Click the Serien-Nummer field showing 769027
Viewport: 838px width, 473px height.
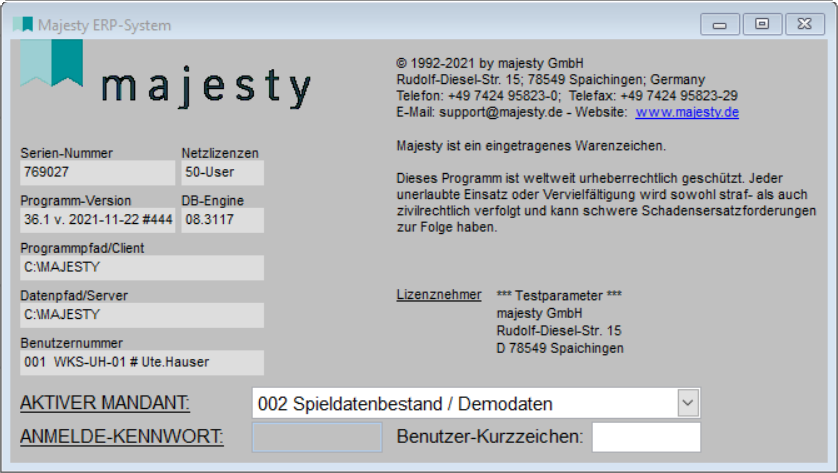point(97,173)
